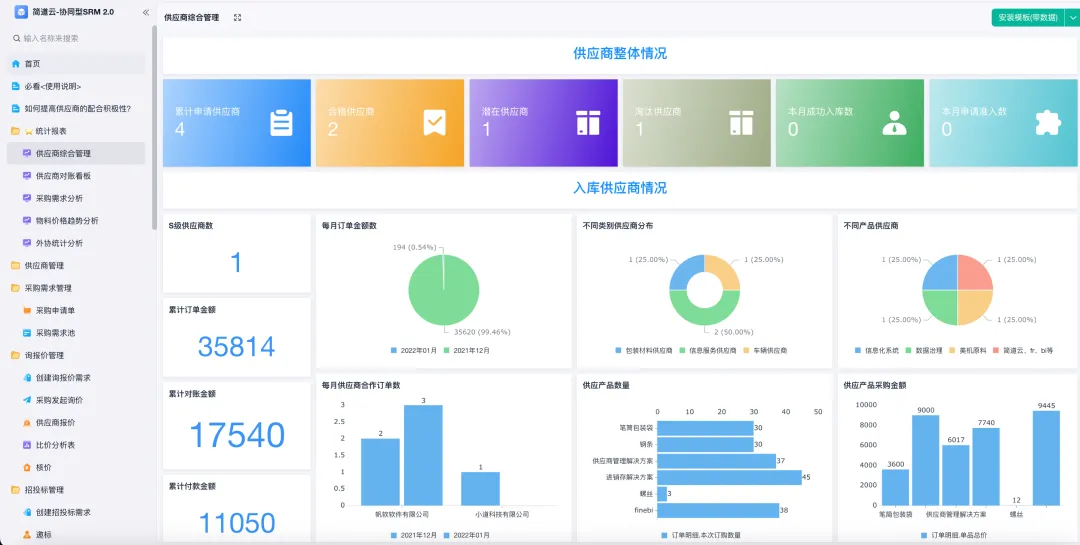Collapse the sidebar with double-chevron icon
1080x545 pixels.
145,12
